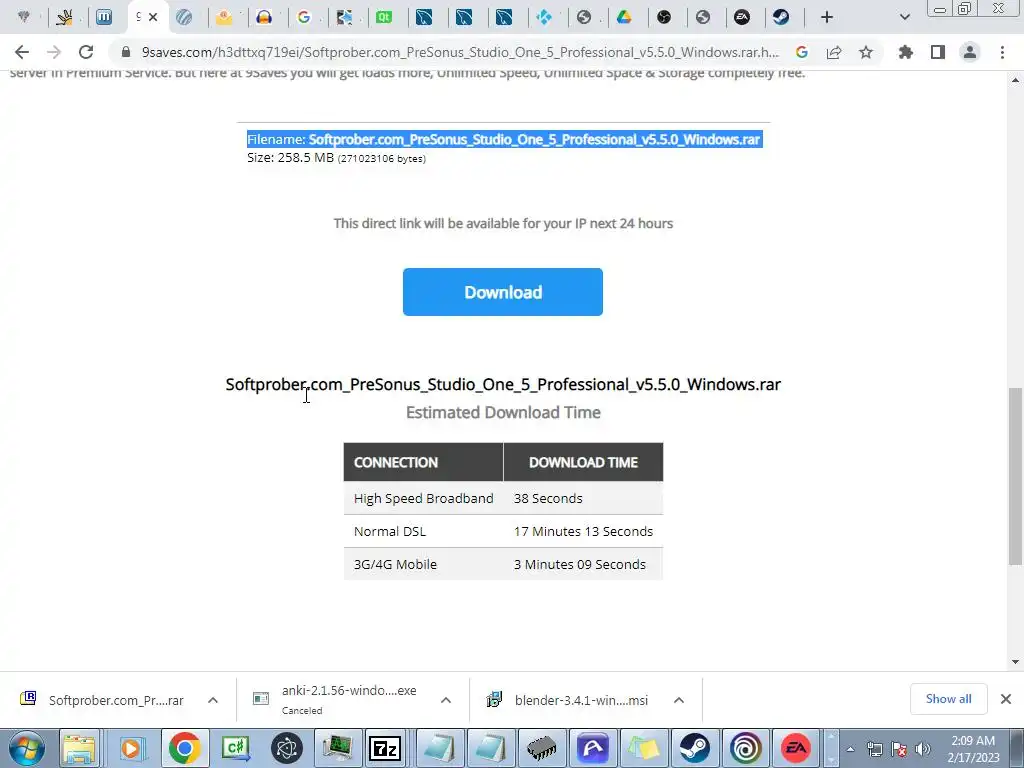Bookmark this page with the star
Viewport: 1024px width, 768px height.
click(865, 52)
